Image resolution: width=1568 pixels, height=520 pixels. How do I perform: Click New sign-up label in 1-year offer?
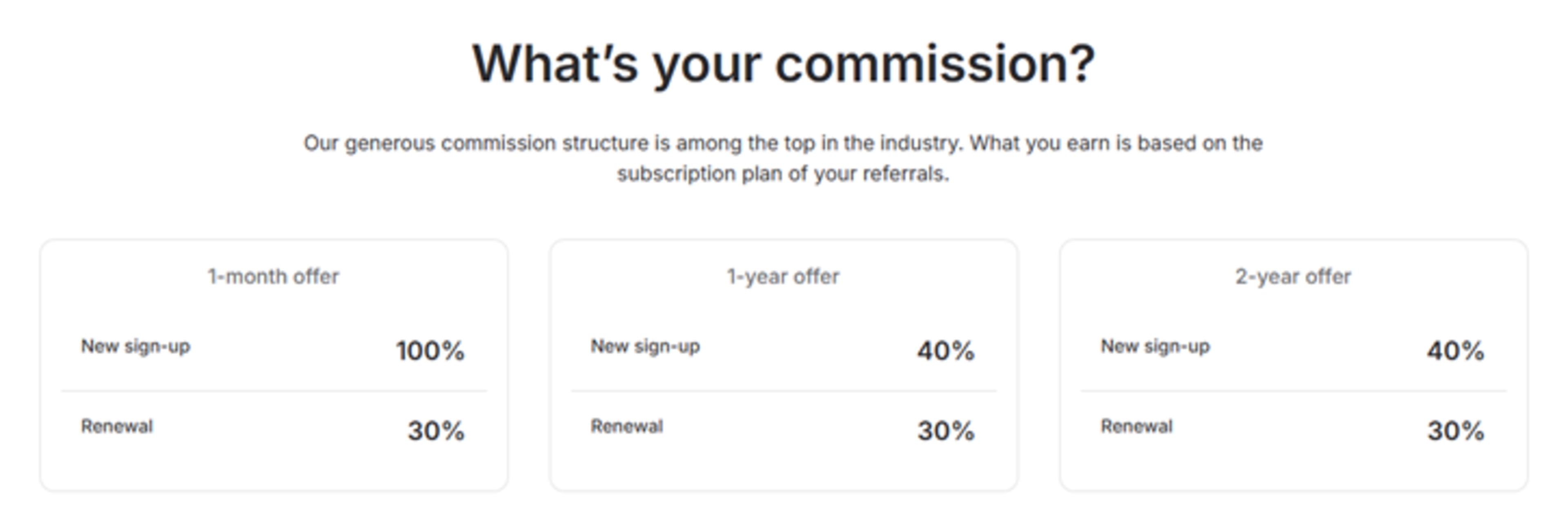click(x=645, y=346)
